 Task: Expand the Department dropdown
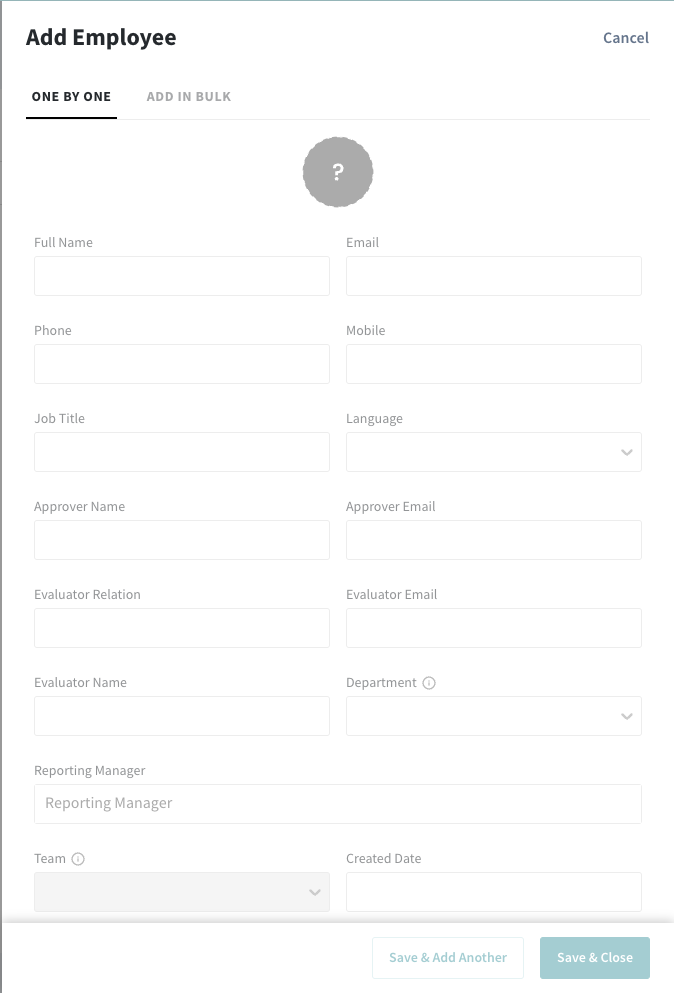tap(493, 716)
